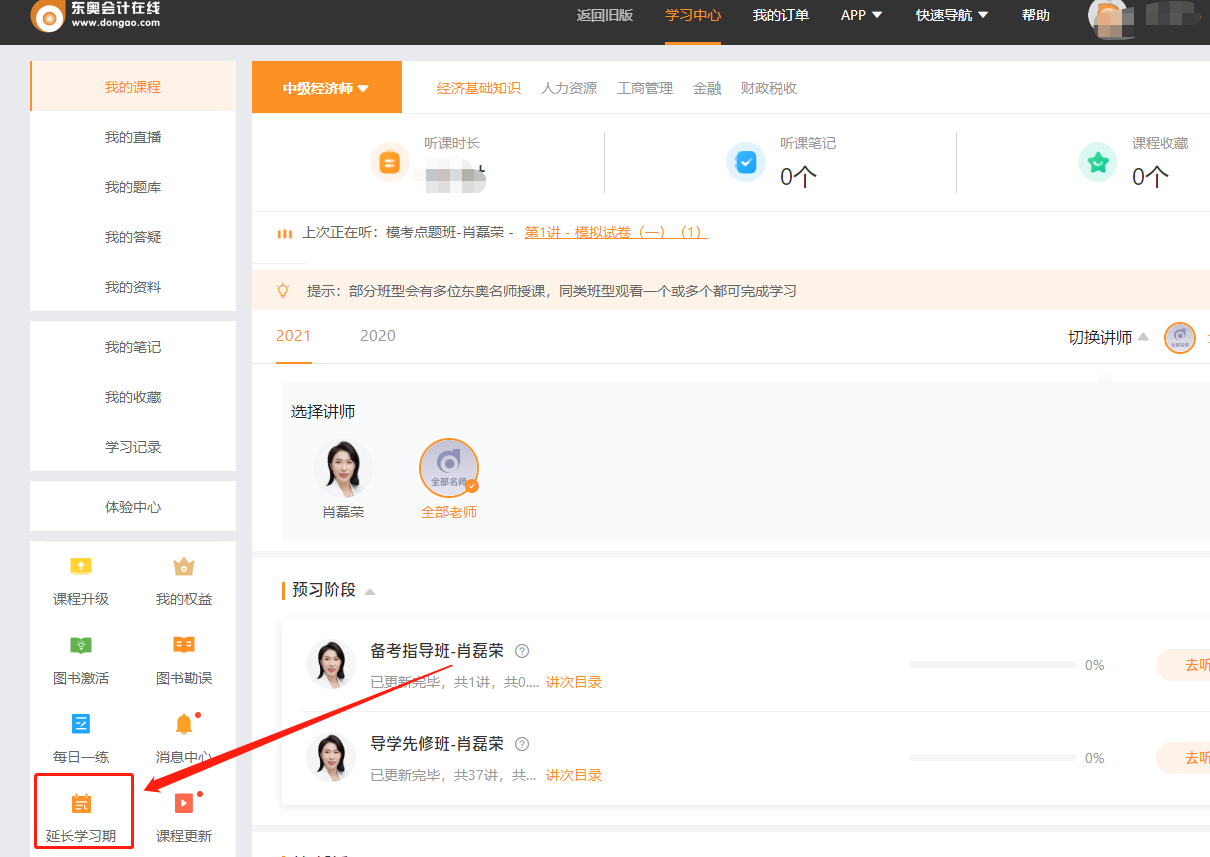
Task: Collapse the 预习阶段 section
Action: tap(369, 590)
